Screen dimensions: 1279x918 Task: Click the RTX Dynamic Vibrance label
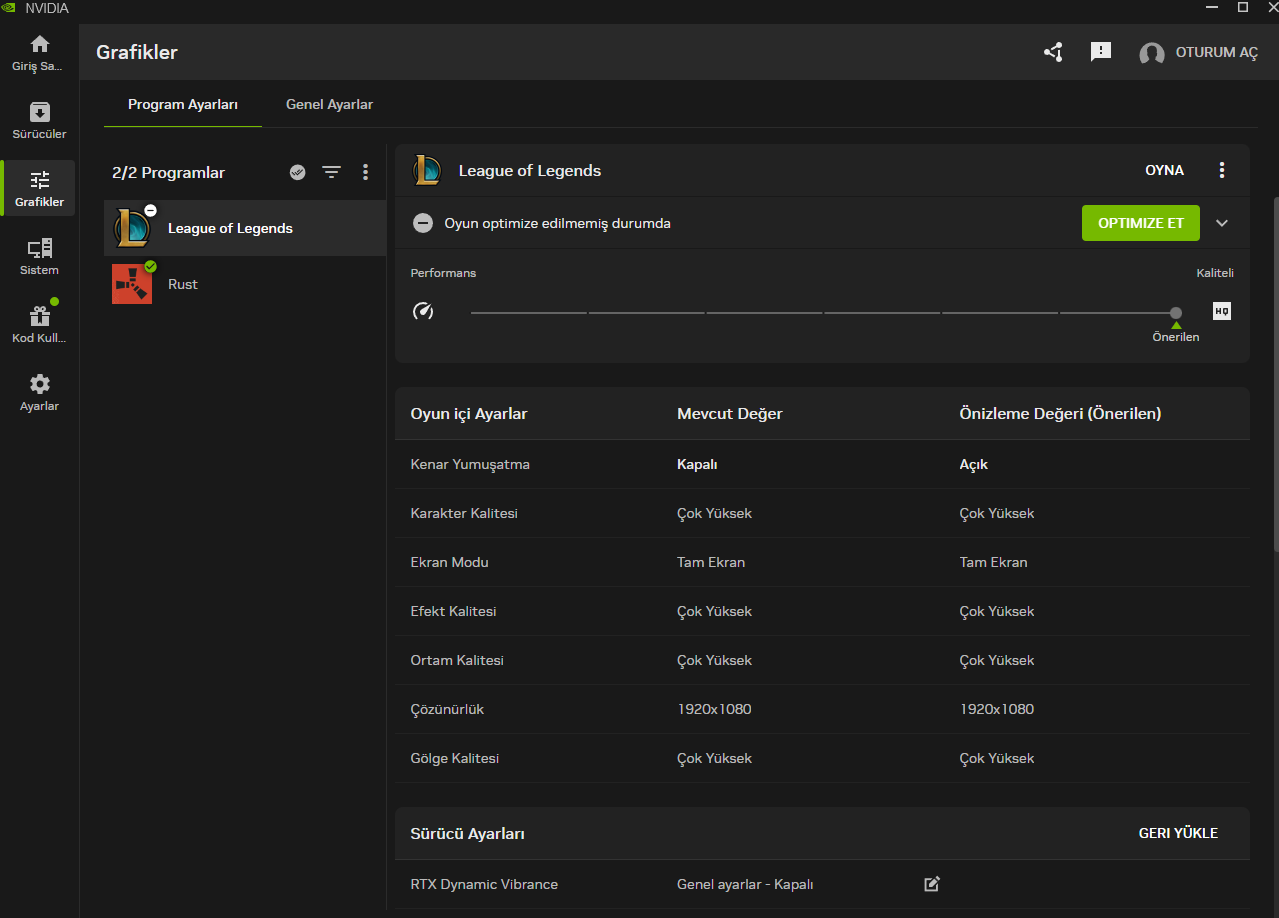(484, 884)
